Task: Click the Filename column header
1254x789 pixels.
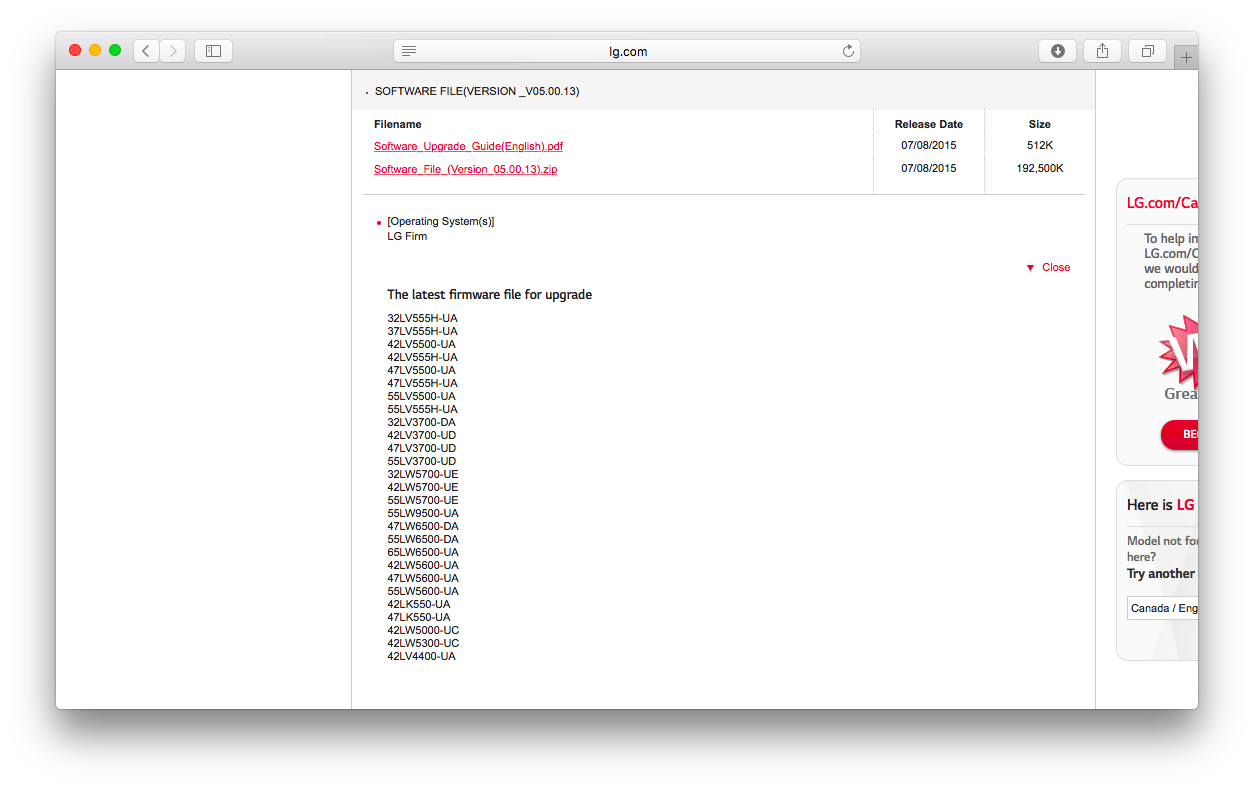Action: click(x=398, y=124)
